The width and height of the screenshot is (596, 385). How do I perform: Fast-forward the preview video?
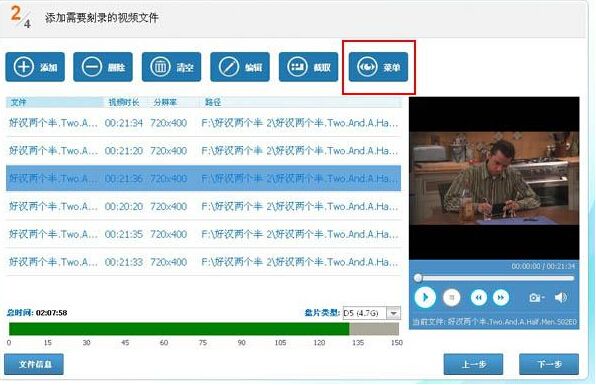(x=501, y=297)
